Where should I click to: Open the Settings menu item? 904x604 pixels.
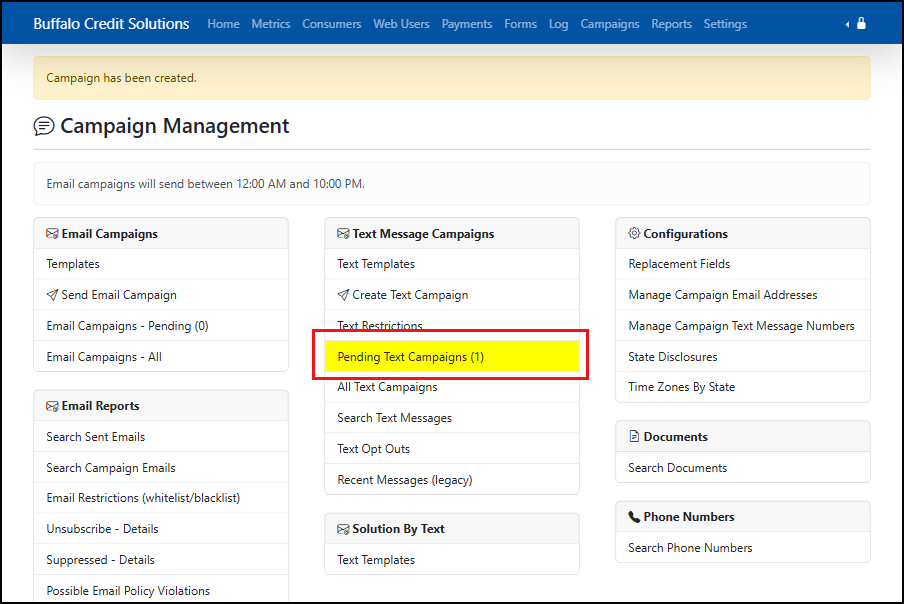point(725,24)
